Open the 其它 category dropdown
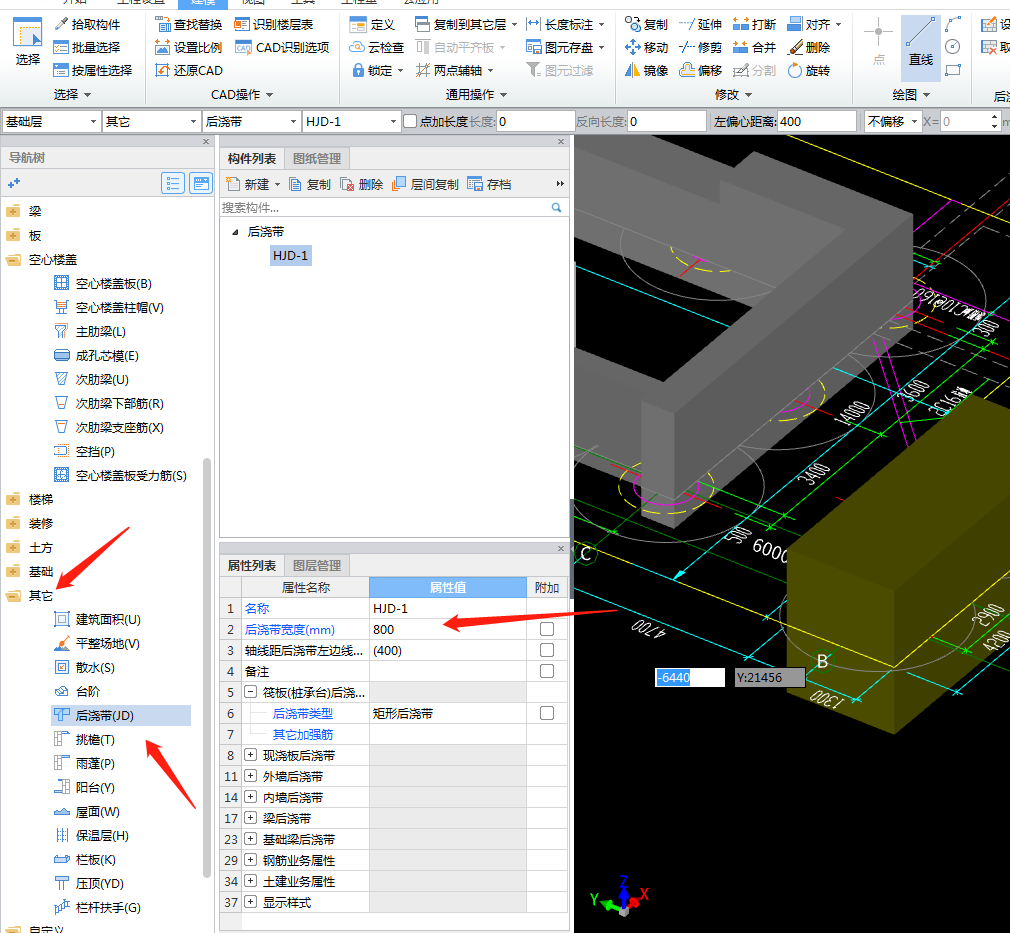This screenshot has width=1010, height=933. pos(151,121)
